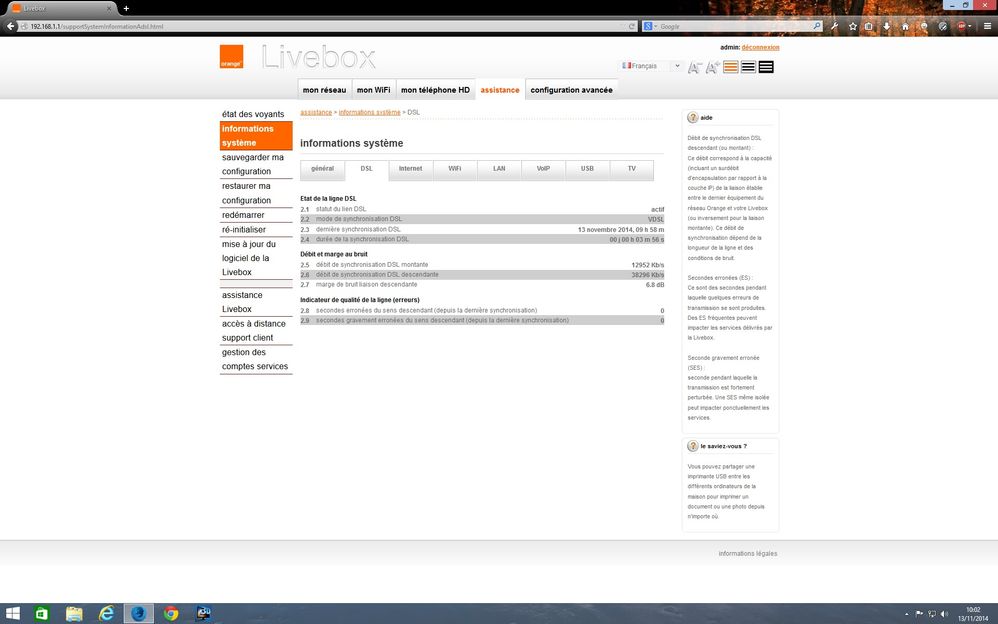Go to the browser home page icon
Image resolution: width=998 pixels, height=624 pixels.
click(905, 26)
